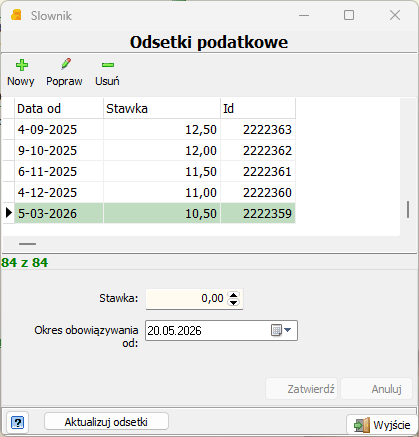Open the date picker calendar dropdown
Viewport: 419px width, 437px height.
[x=281, y=330]
